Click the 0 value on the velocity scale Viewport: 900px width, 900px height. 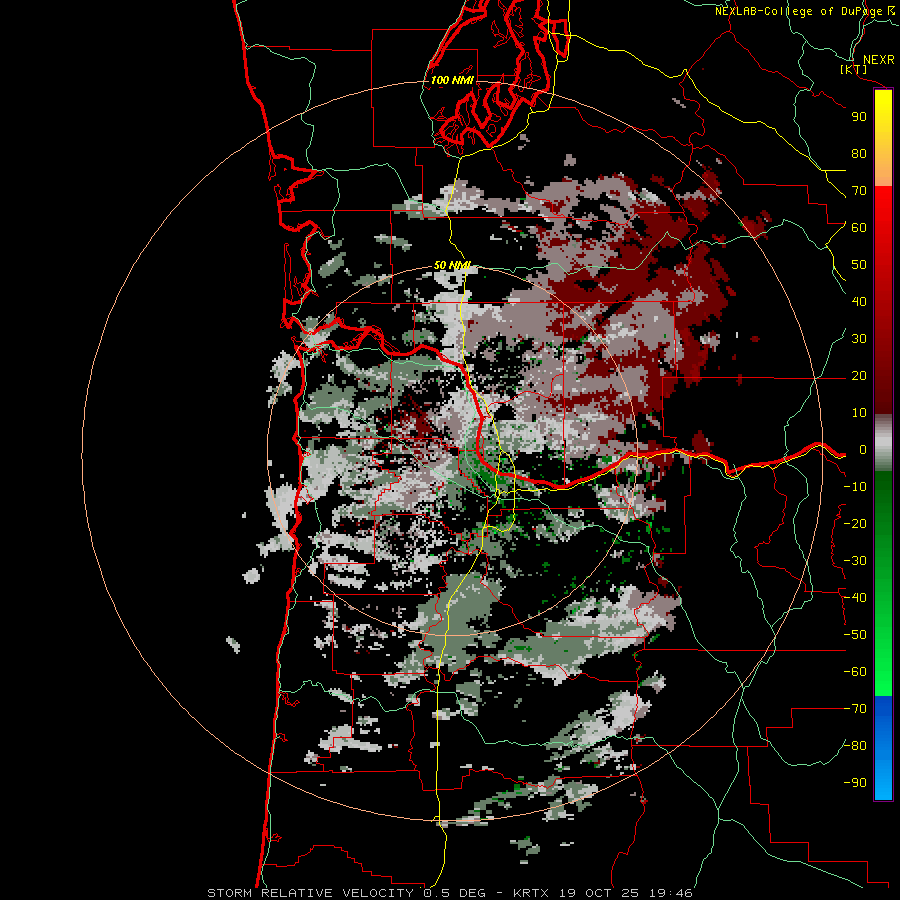pyautogui.click(x=862, y=449)
